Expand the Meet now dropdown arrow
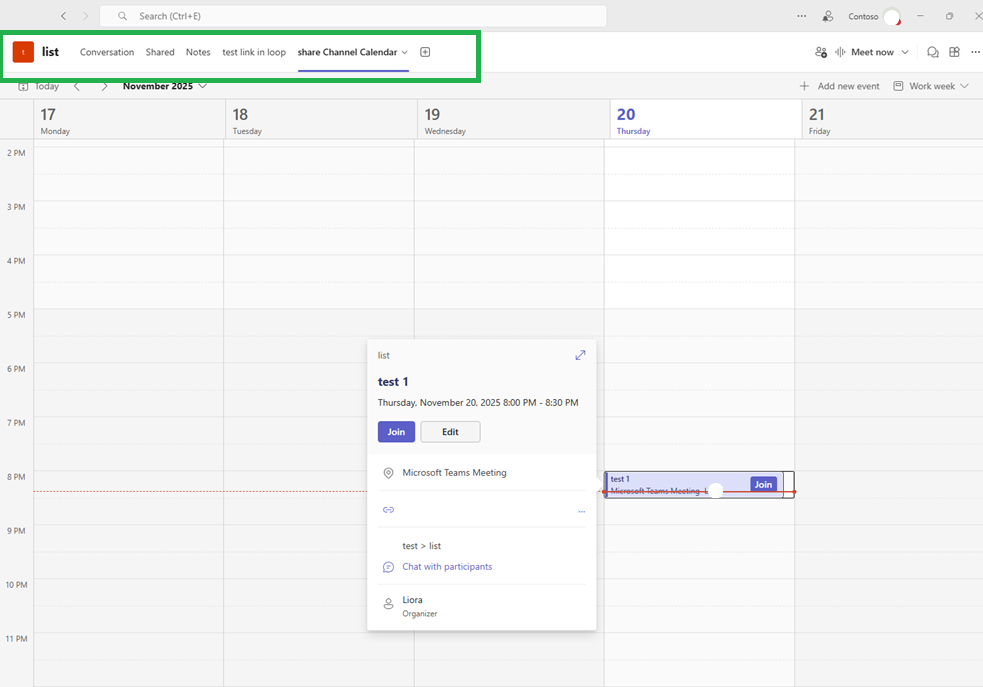The width and height of the screenshot is (983, 687). [x=905, y=52]
